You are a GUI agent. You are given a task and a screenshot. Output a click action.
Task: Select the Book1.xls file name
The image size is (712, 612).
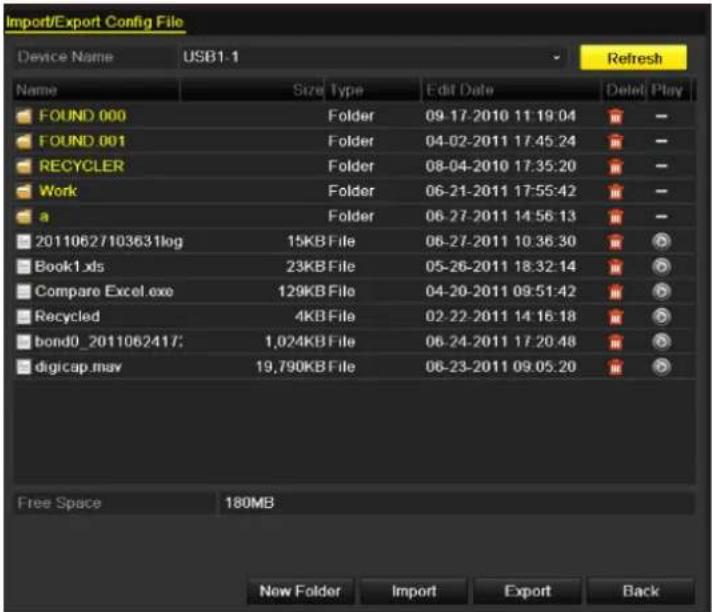[x=69, y=266]
